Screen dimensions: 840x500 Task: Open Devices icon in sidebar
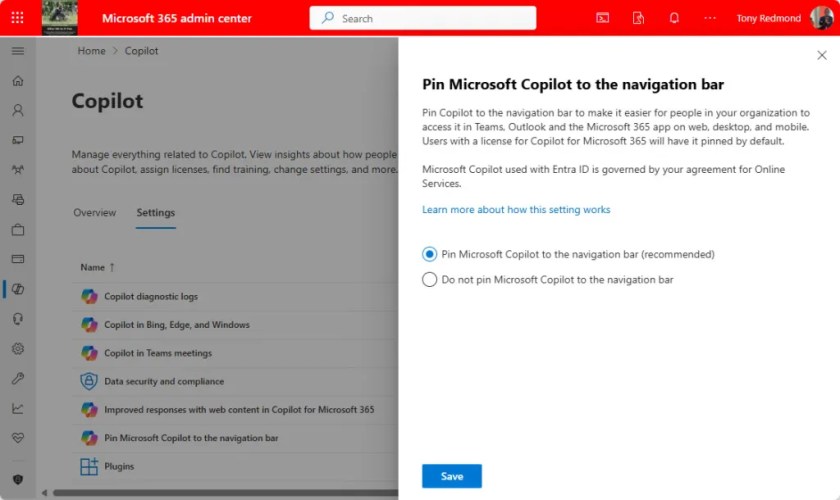18,140
